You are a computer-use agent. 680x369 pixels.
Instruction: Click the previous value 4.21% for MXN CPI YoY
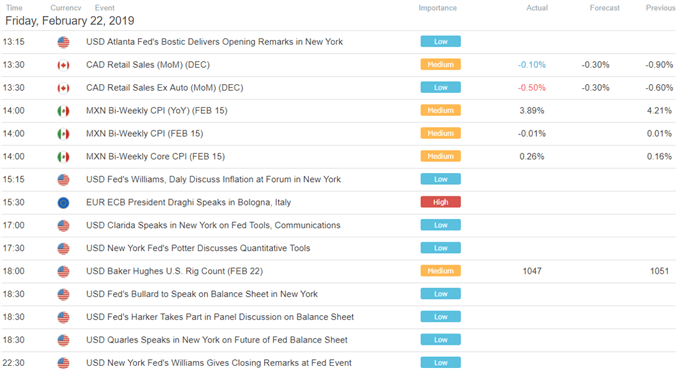pos(659,111)
